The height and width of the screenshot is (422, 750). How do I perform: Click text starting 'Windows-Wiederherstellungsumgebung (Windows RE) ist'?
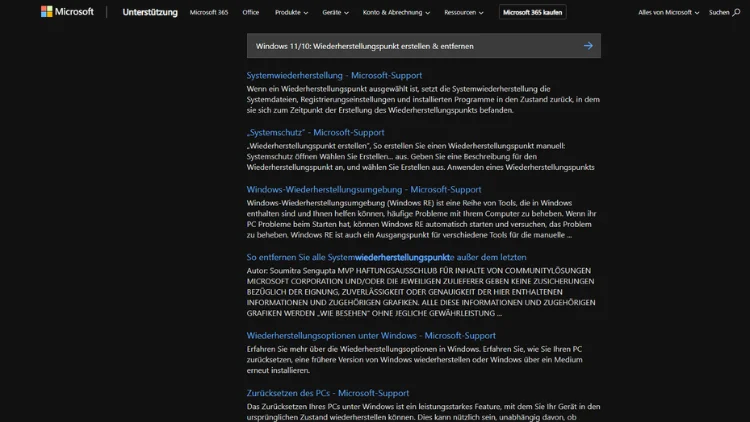pos(422,219)
